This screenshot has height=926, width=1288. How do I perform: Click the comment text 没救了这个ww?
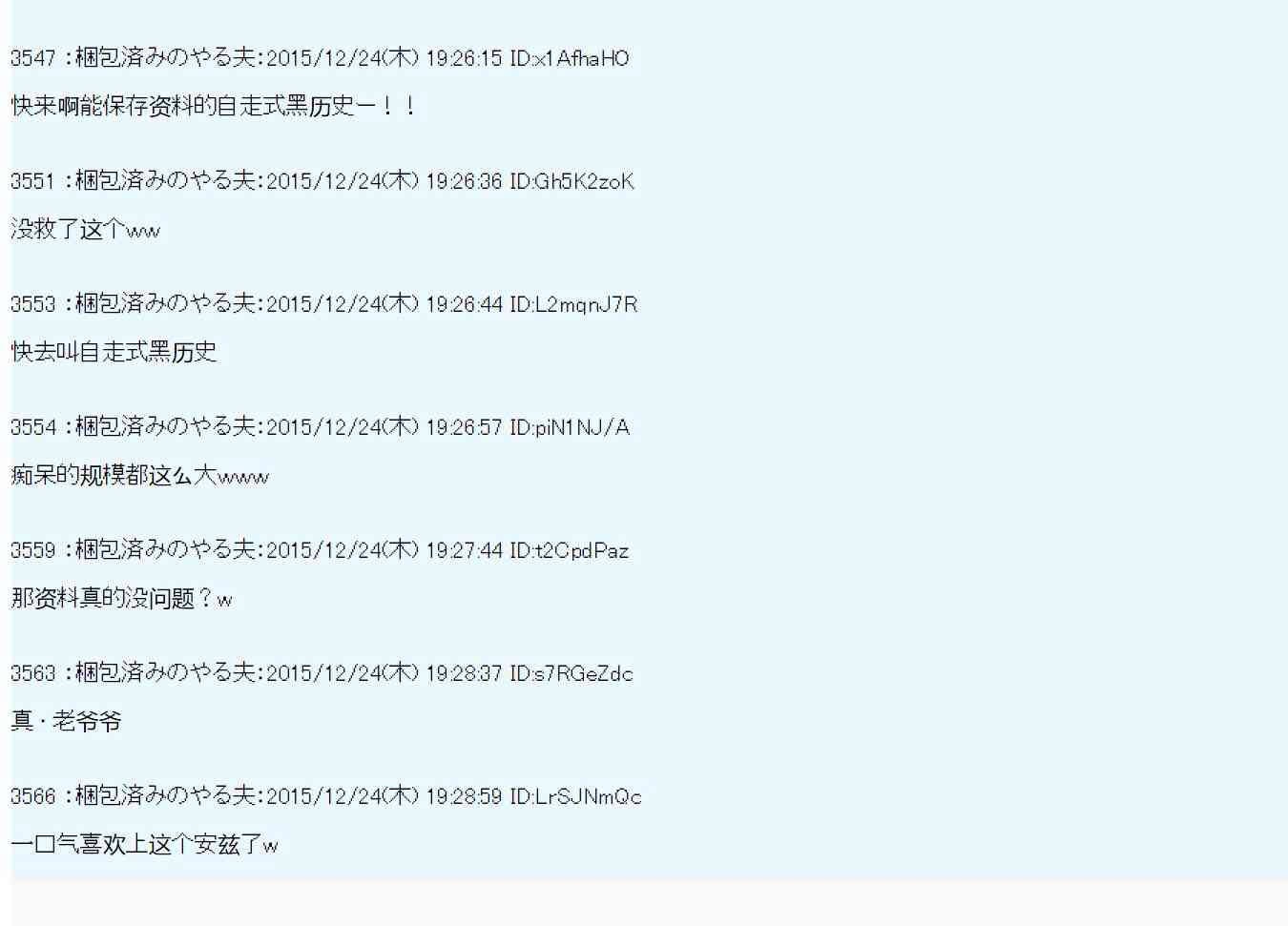86,229
